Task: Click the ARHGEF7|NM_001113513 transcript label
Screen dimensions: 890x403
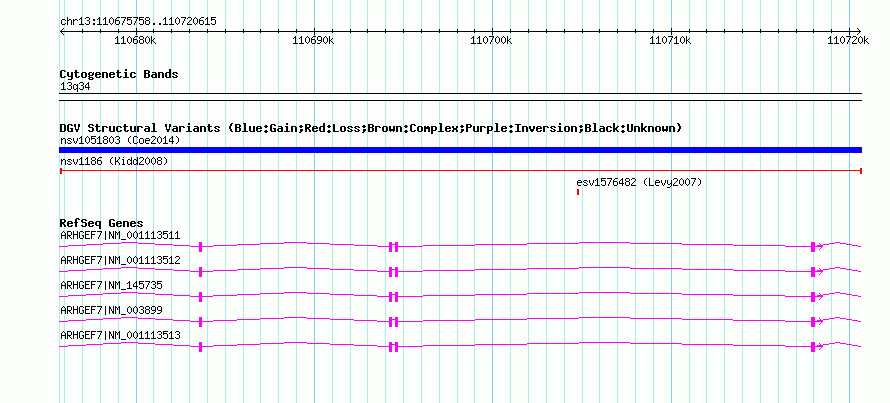Action: point(120,335)
